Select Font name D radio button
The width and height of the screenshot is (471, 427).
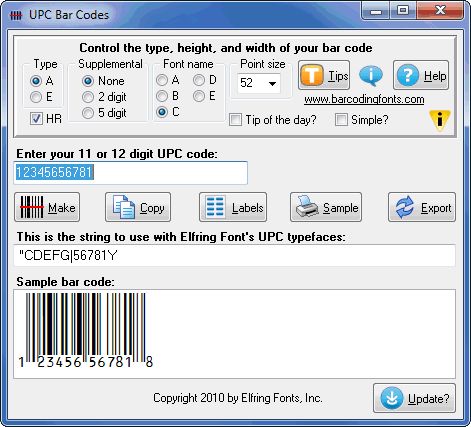199,80
